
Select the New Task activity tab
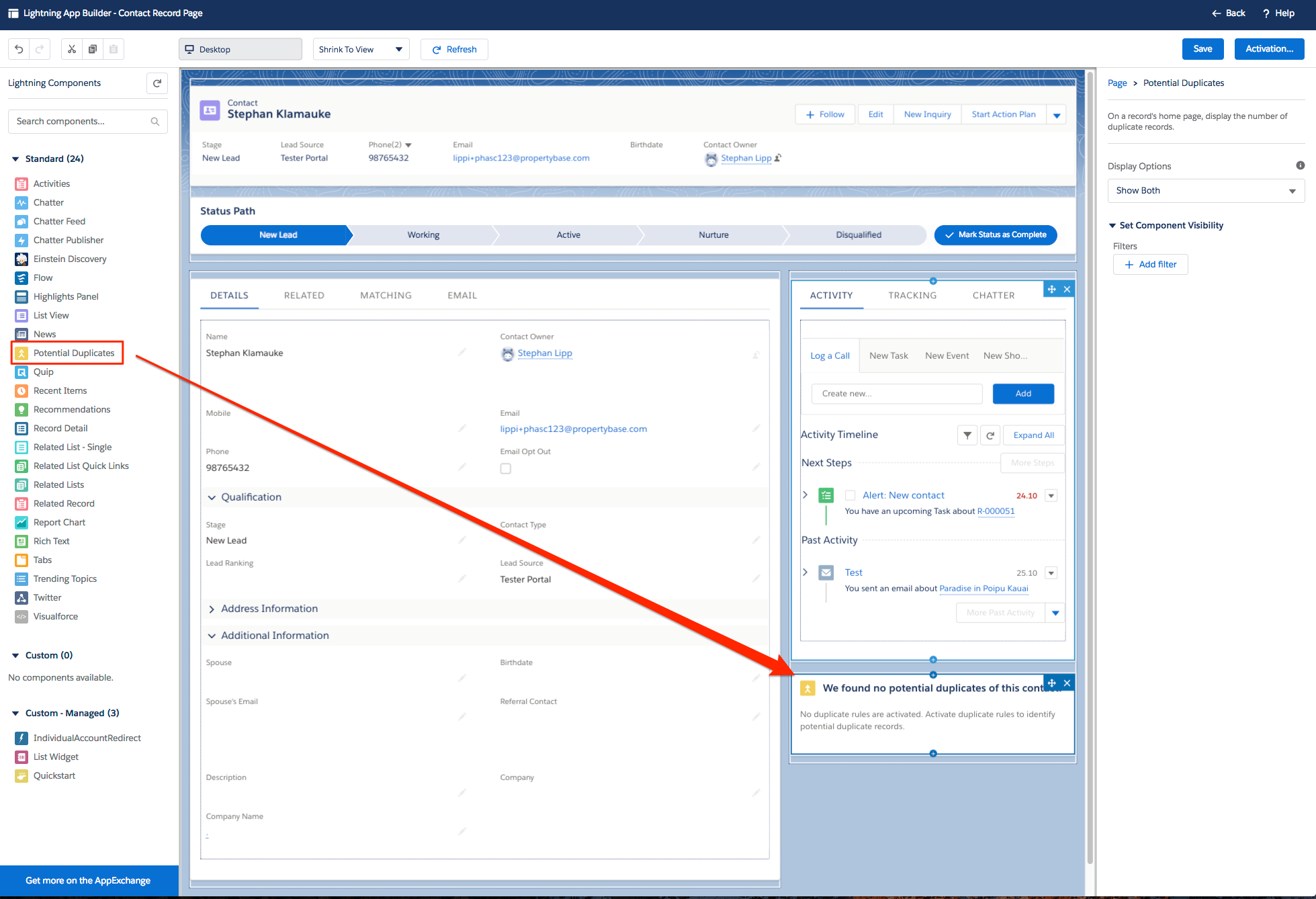[888, 355]
